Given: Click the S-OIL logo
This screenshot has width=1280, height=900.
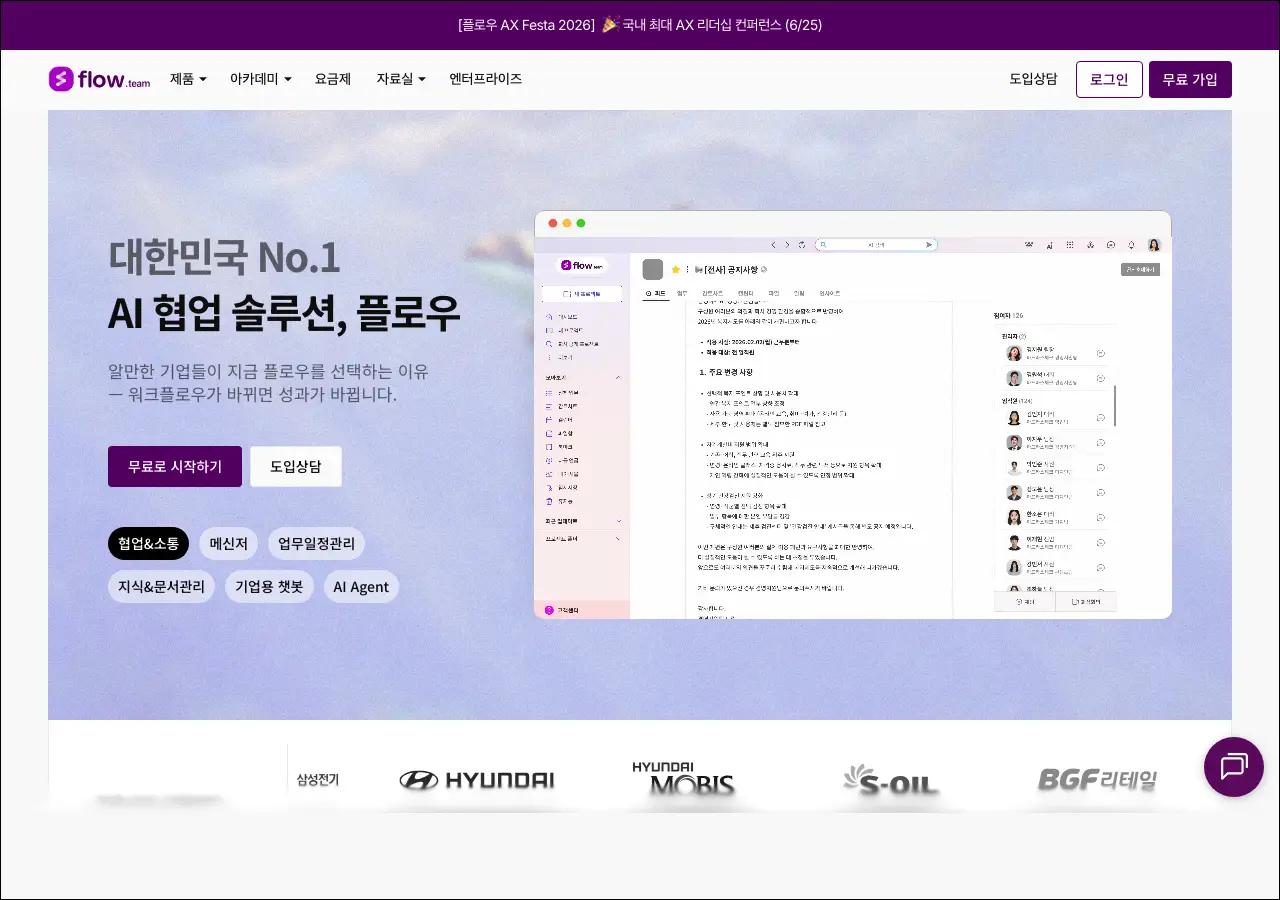Looking at the screenshot, I should pos(890,780).
